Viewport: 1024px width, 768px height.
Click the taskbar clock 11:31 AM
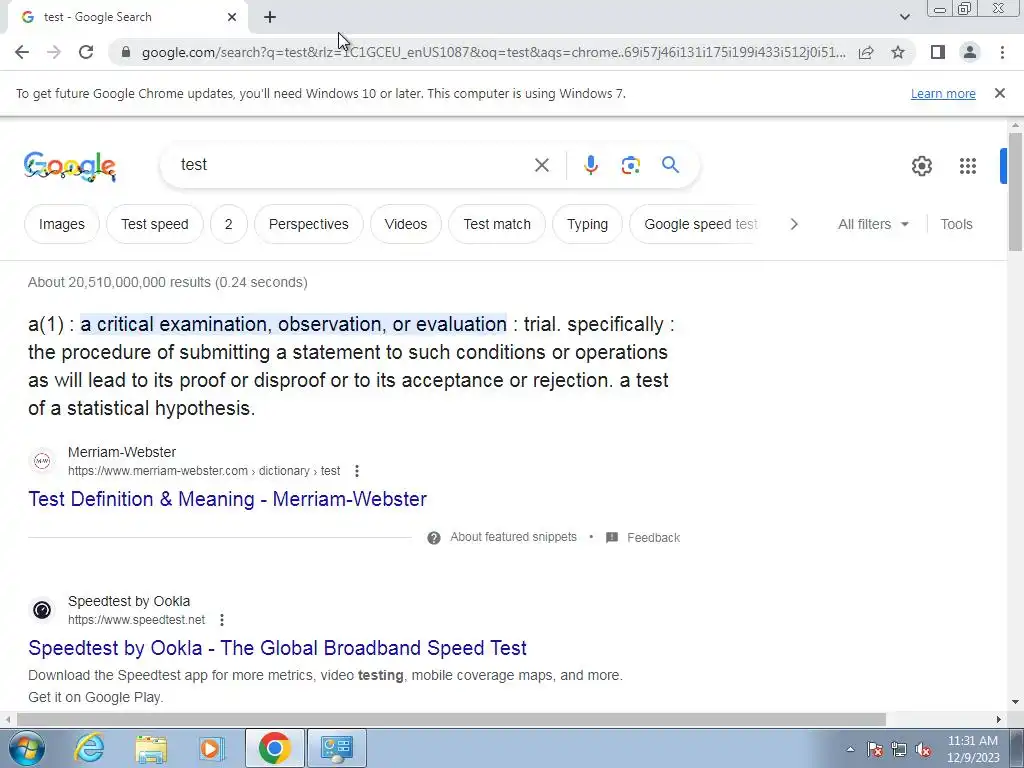(972, 749)
